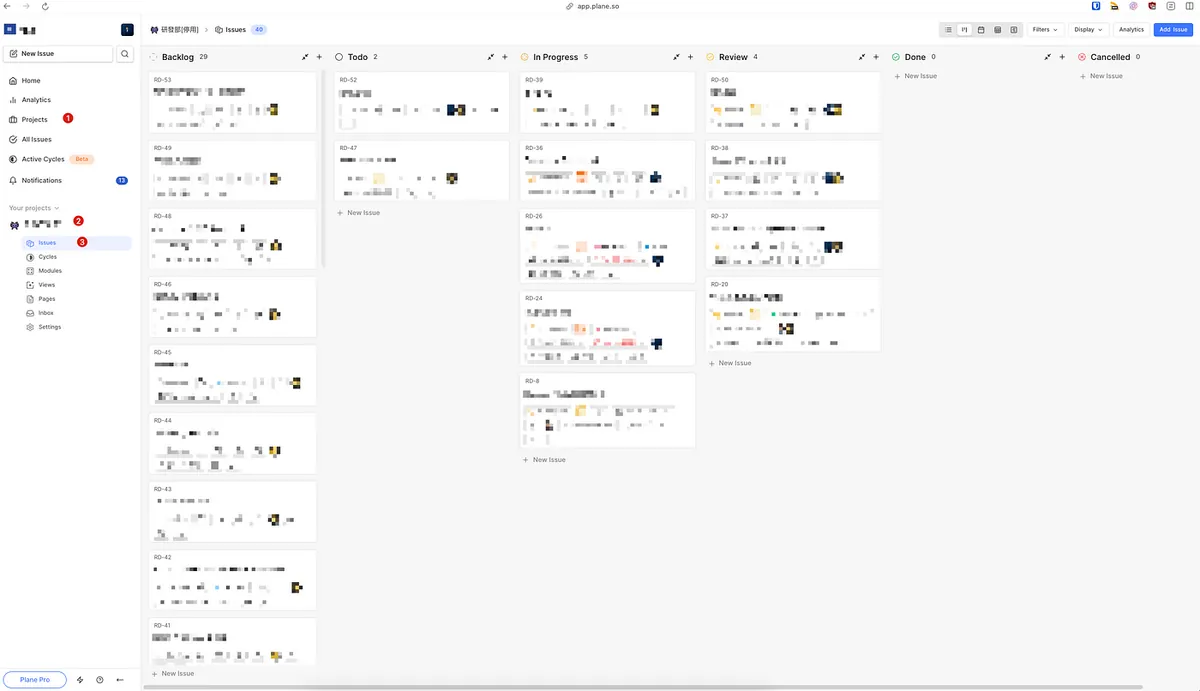The height and width of the screenshot is (691, 1200).
Task: Click the Plane Pro button
Action: [35, 680]
